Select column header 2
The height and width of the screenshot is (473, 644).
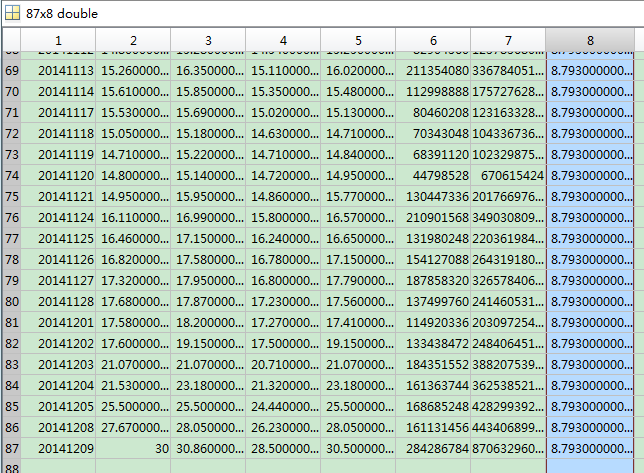(133, 40)
